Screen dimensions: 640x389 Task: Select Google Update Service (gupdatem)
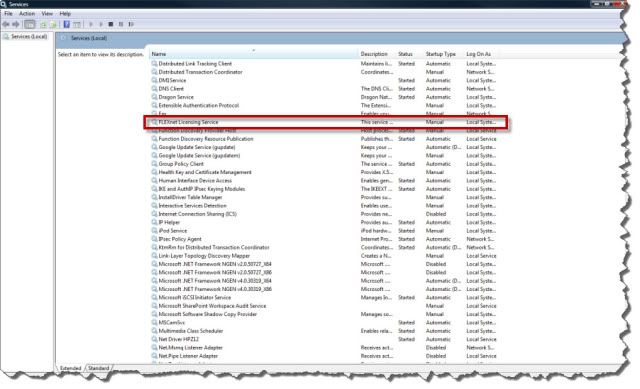pos(199,156)
